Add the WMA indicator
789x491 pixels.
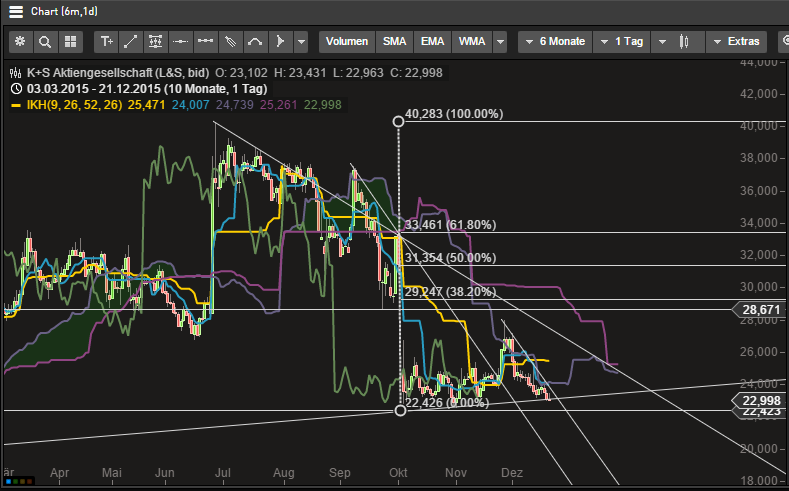(x=472, y=42)
